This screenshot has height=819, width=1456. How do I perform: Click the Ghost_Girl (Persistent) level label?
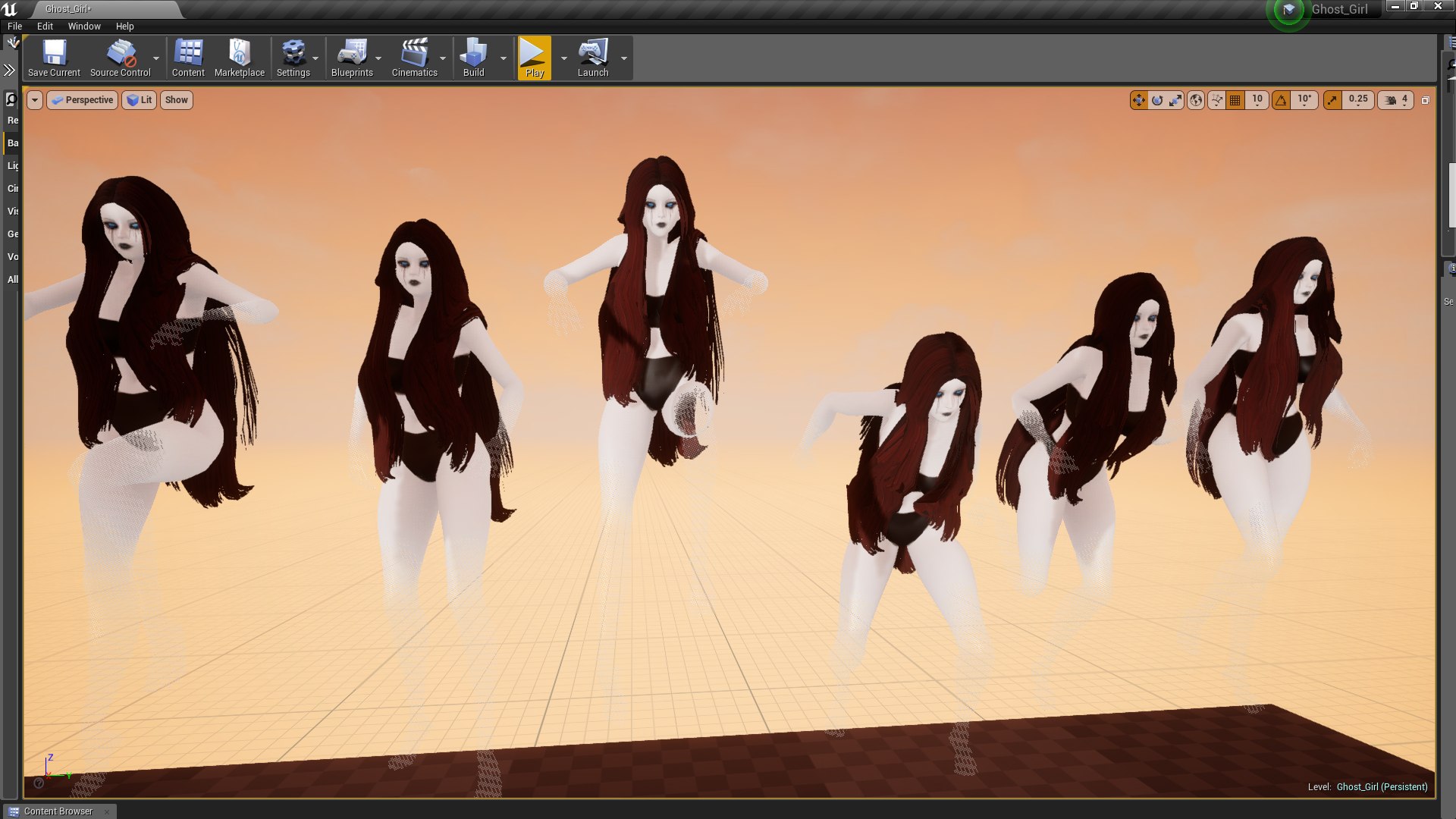click(x=1382, y=786)
